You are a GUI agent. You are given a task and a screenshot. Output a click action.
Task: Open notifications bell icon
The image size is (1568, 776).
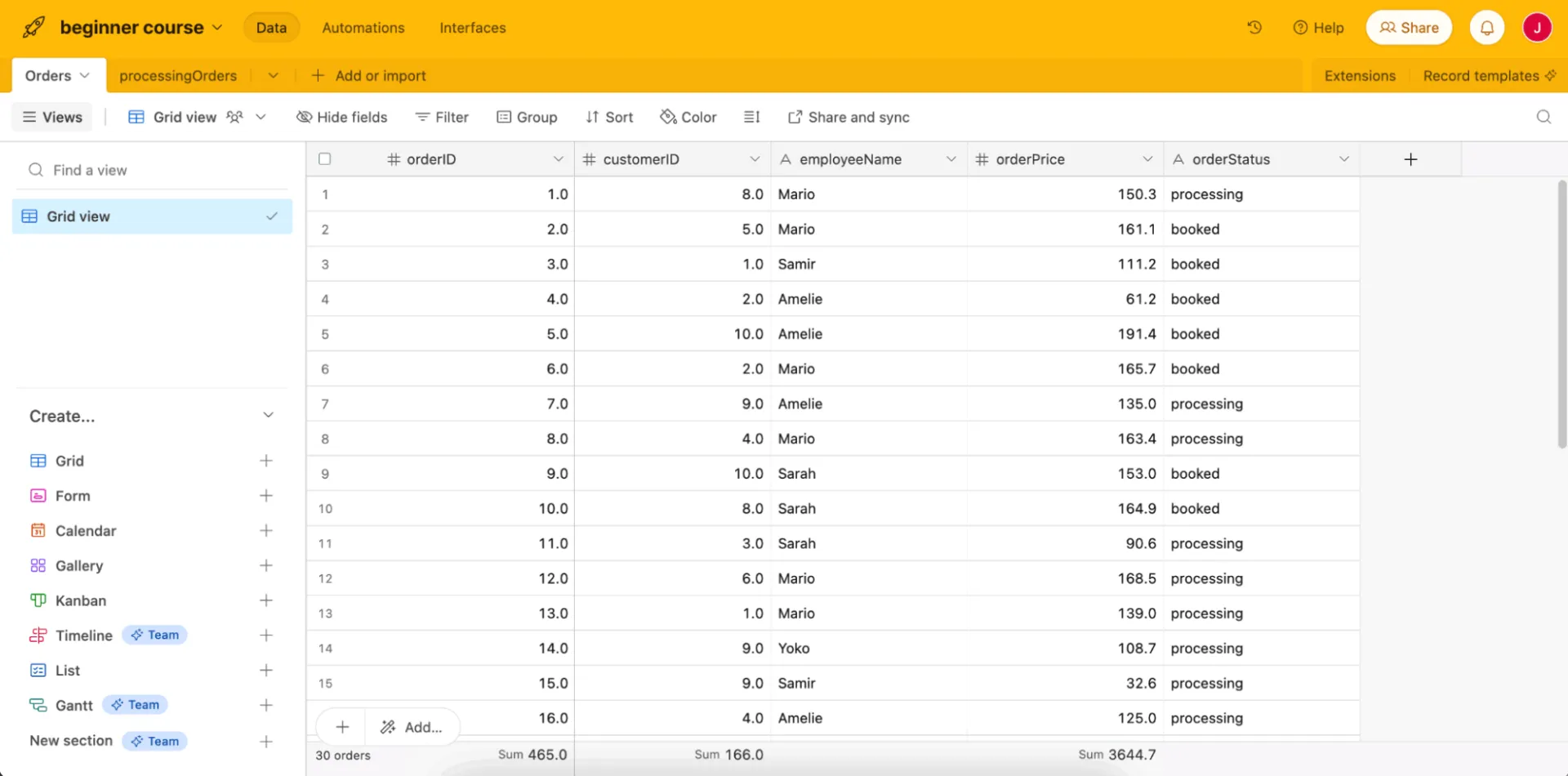(x=1487, y=27)
